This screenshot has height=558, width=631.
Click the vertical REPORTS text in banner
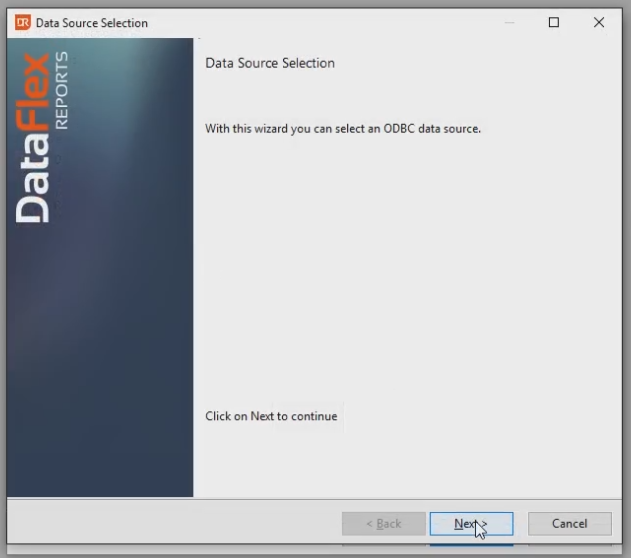62,90
